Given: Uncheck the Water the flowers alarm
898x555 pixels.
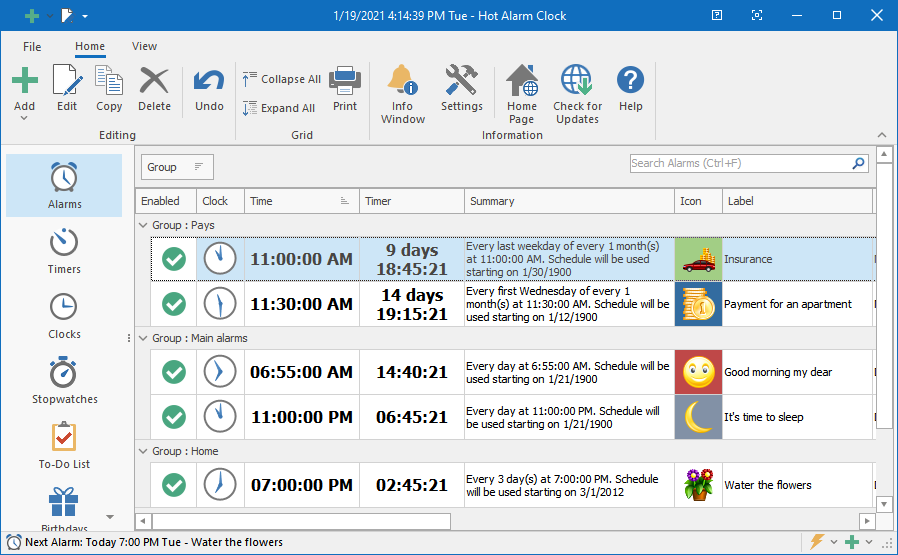Looking at the screenshot, I should pyautogui.click(x=174, y=485).
